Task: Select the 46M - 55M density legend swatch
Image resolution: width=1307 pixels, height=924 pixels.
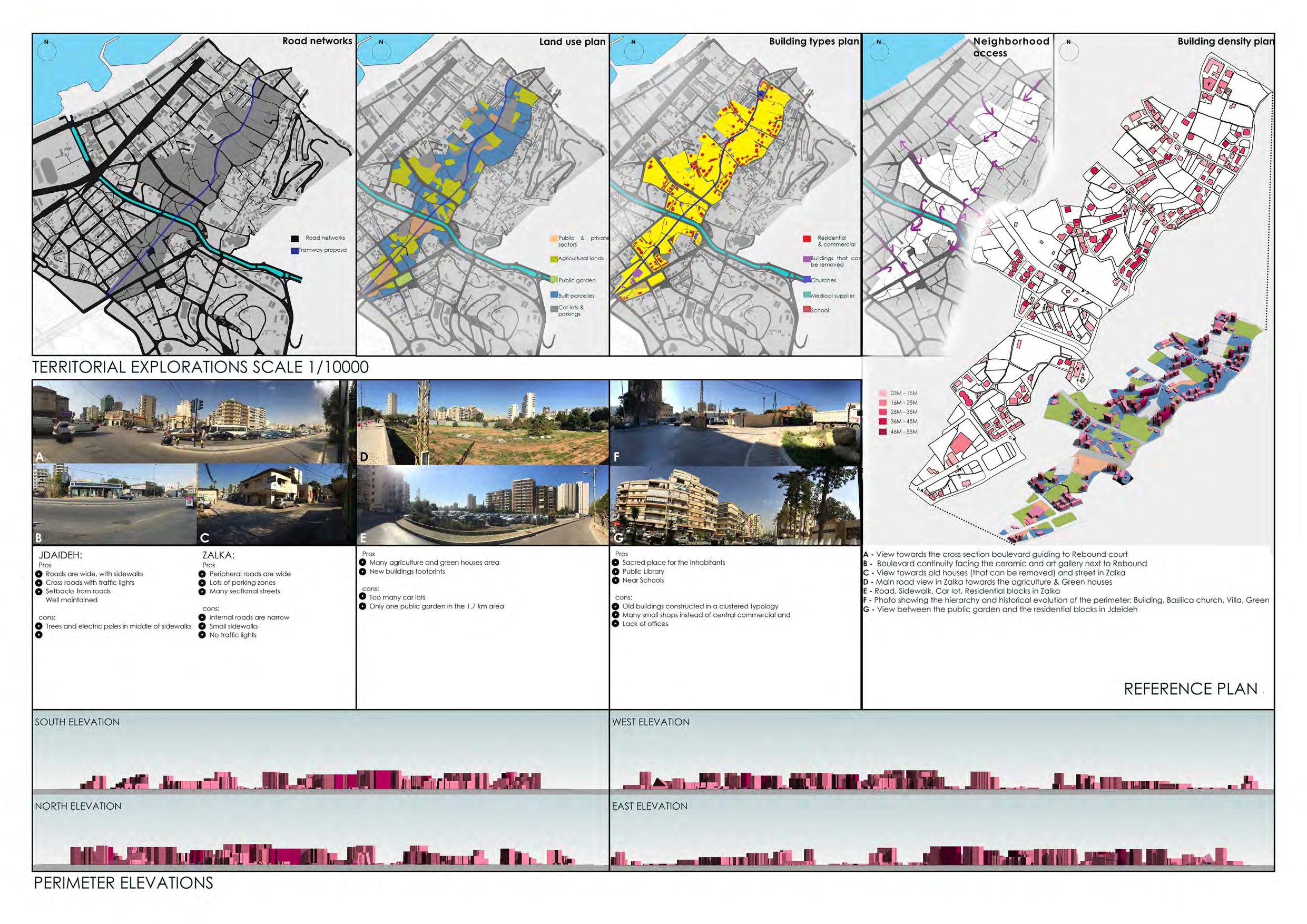Action: click(x=883, y=431)
